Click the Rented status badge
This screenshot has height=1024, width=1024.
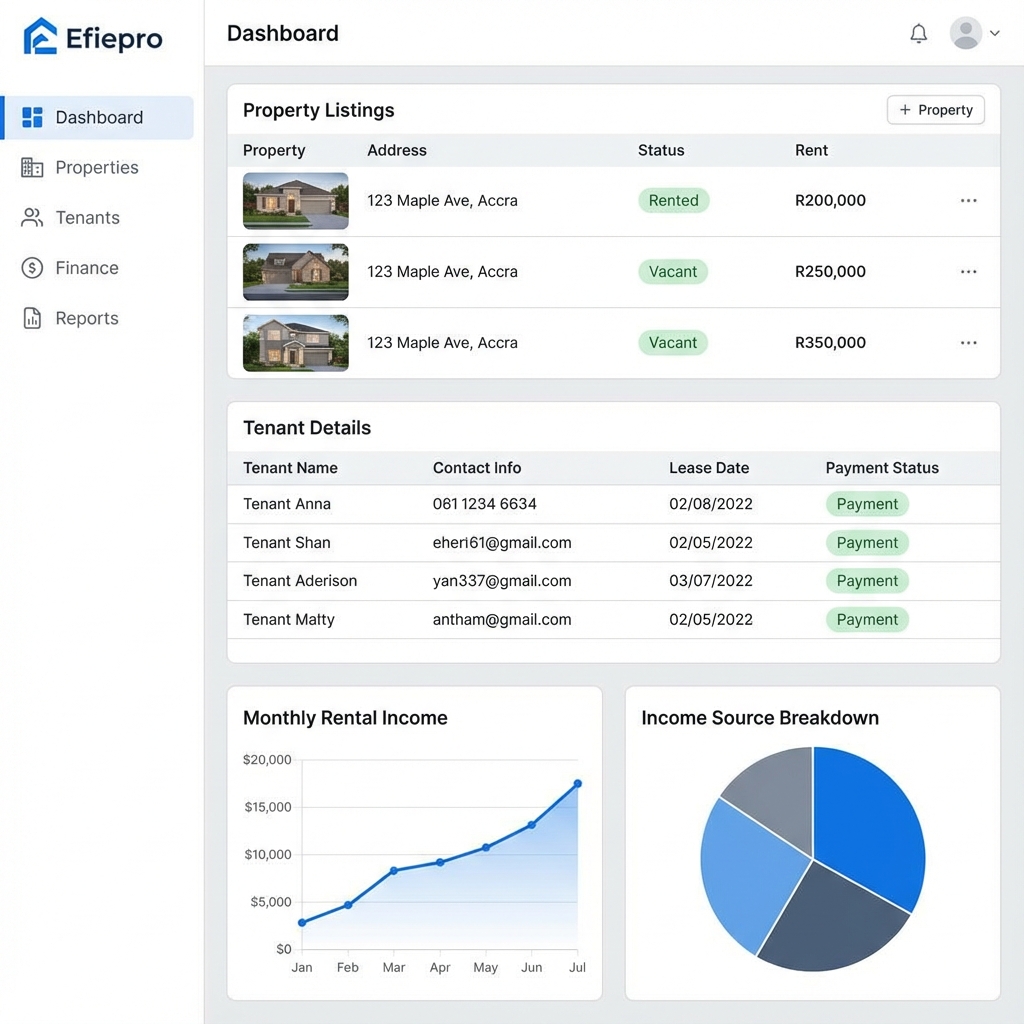(x=673, y=201)
